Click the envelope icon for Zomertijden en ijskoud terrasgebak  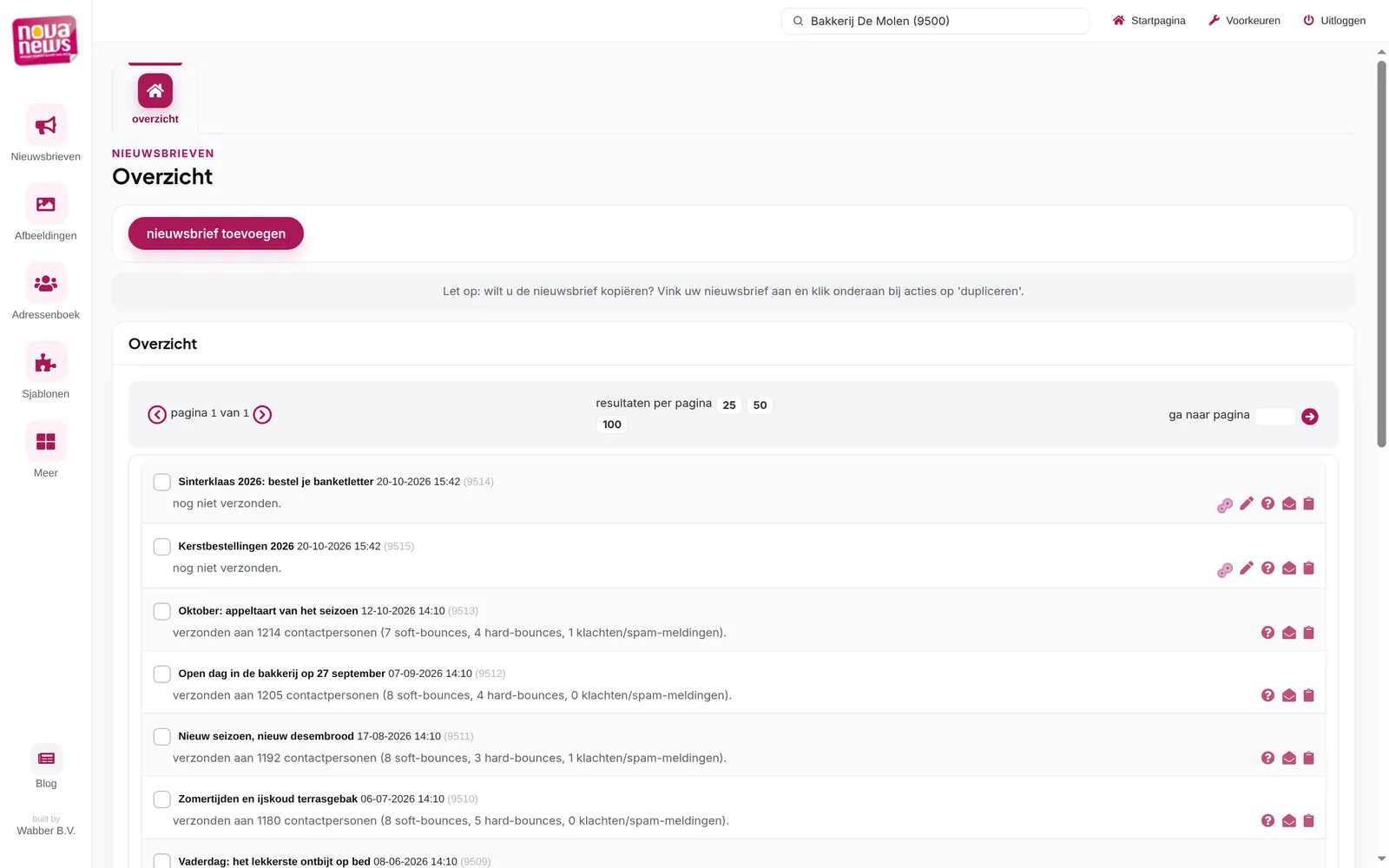1289,820
